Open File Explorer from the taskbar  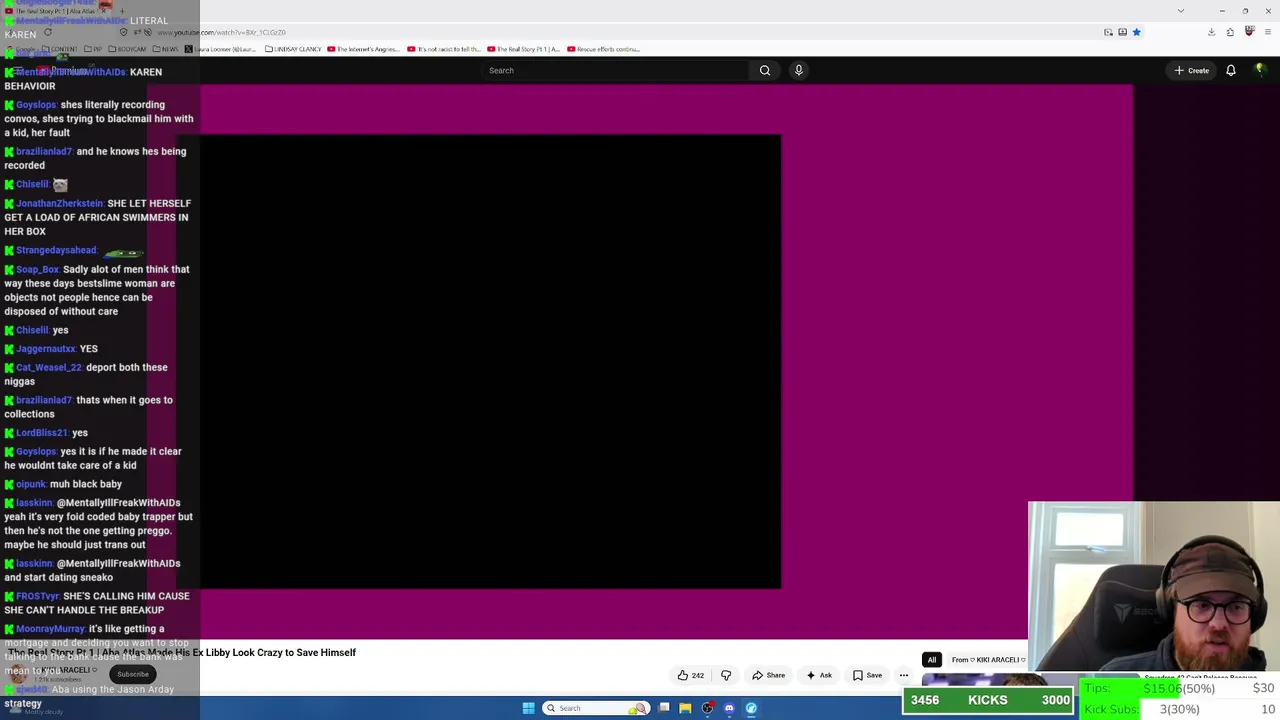[x=685, y=708]
